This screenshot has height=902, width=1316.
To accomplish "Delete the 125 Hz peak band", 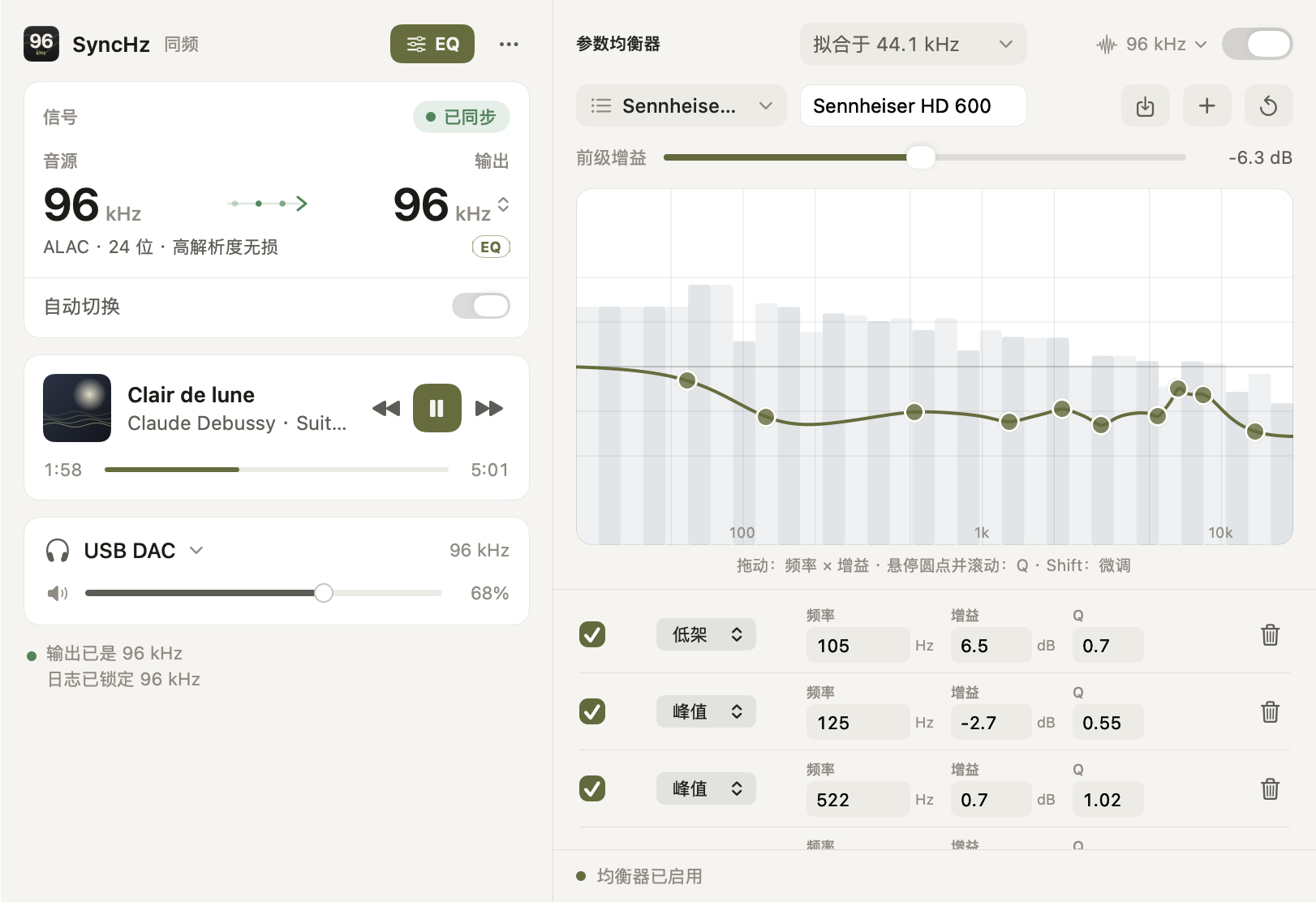I will pos(1271,711).
